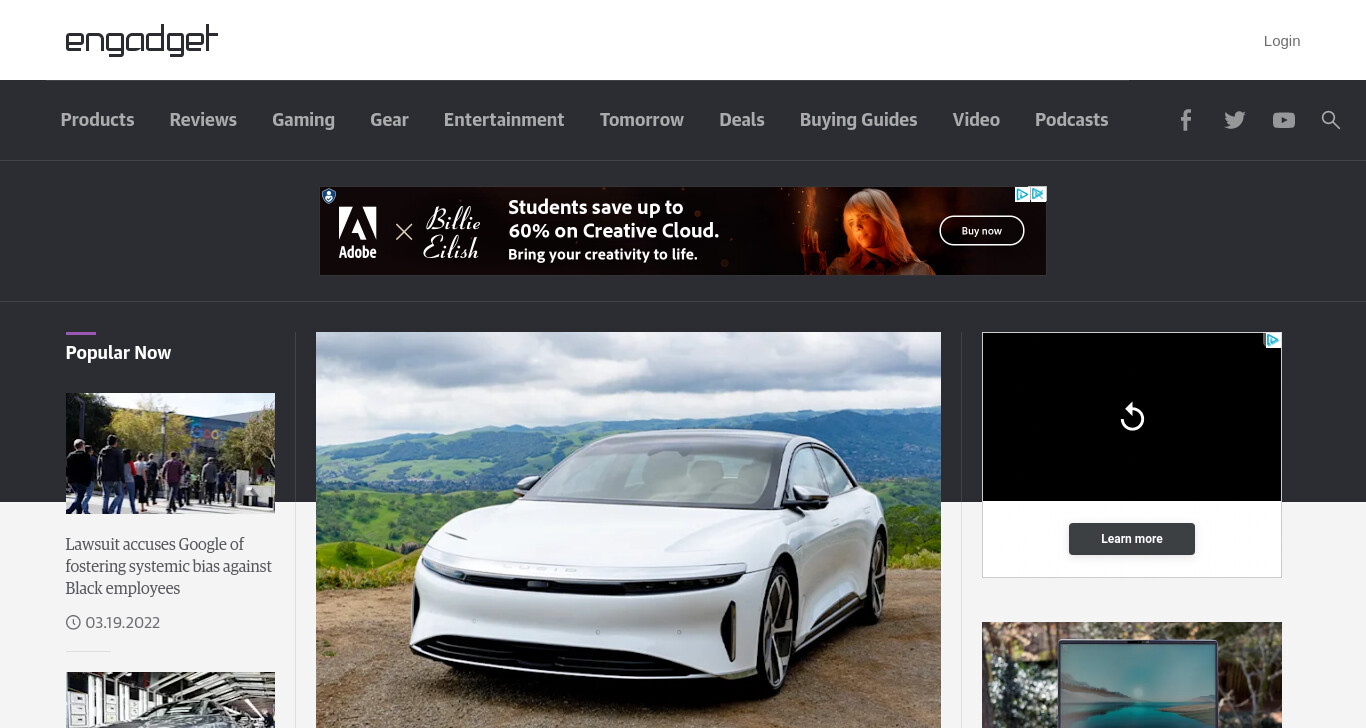The image size is (1366, 728).
Task: Open the Podcasts section
Action: coord(1071,120)
